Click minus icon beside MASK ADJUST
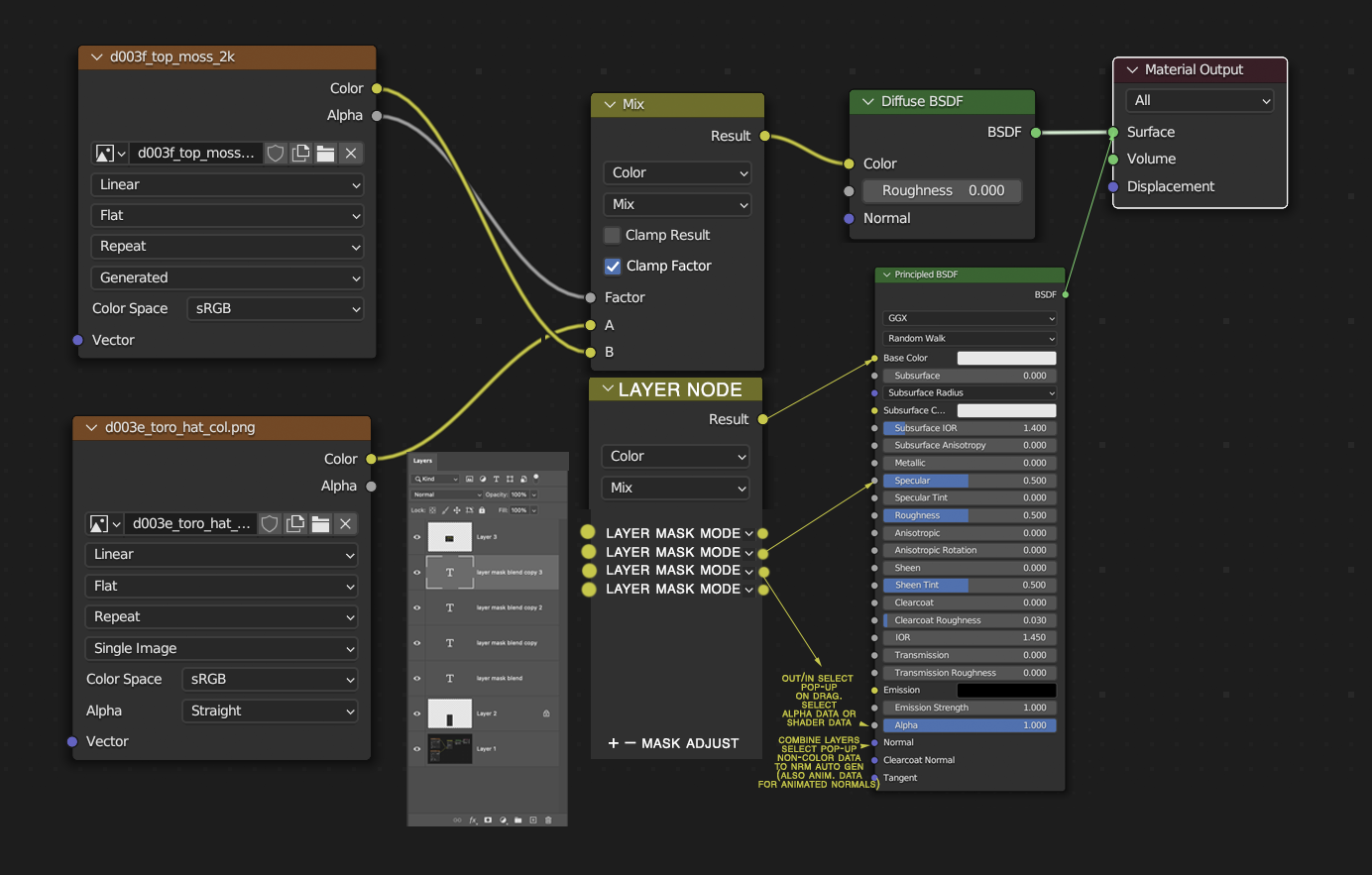Viewport: 1372px width, 875px height. click(x=630, y=743)
